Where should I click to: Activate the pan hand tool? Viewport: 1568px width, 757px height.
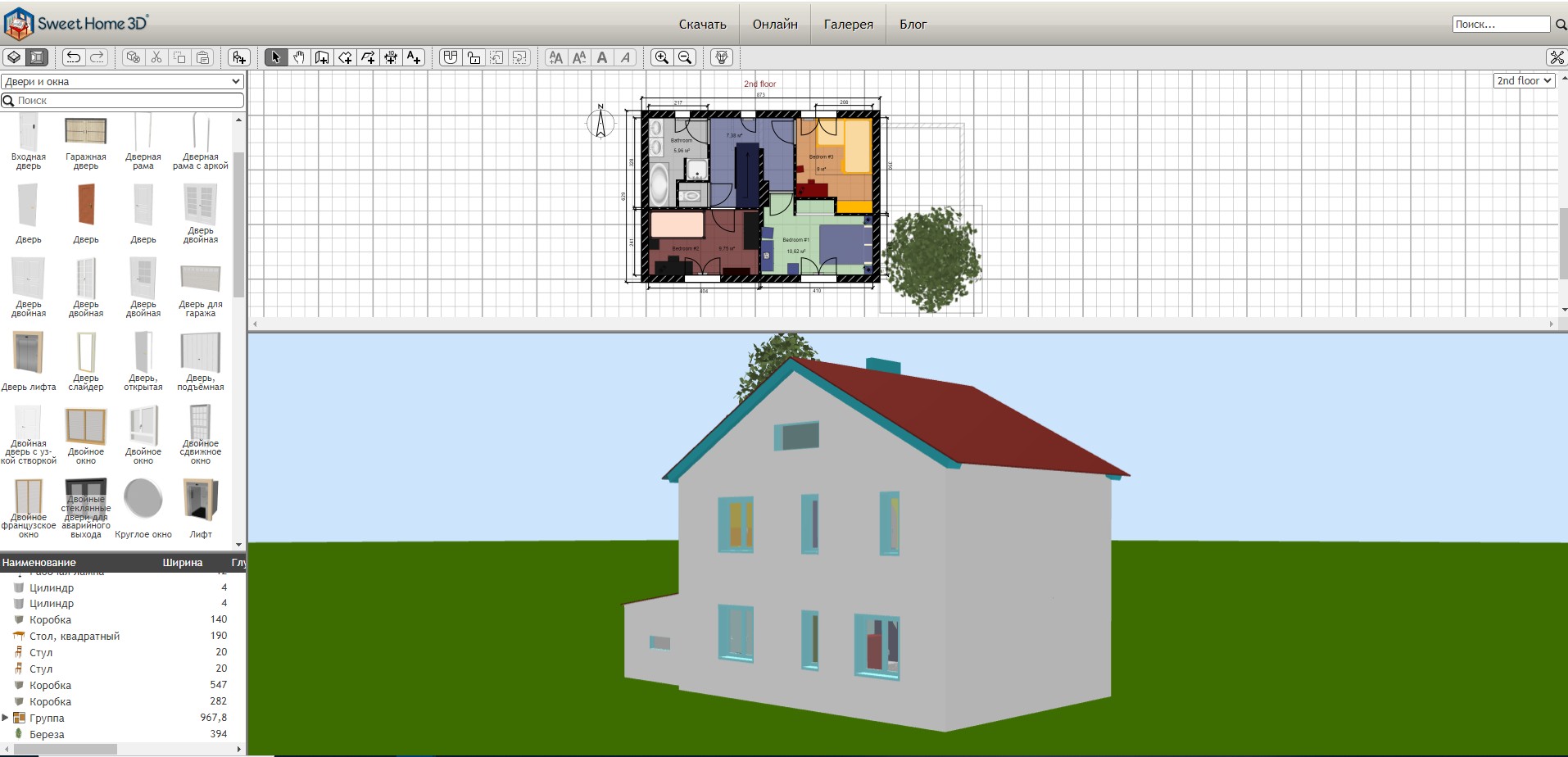[299, 57]
